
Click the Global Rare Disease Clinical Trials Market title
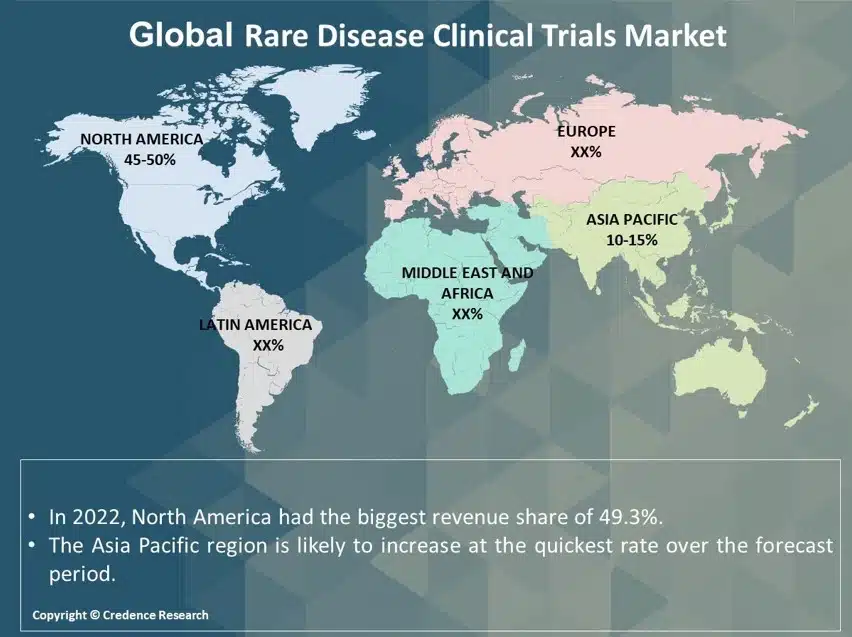point(427,35)
